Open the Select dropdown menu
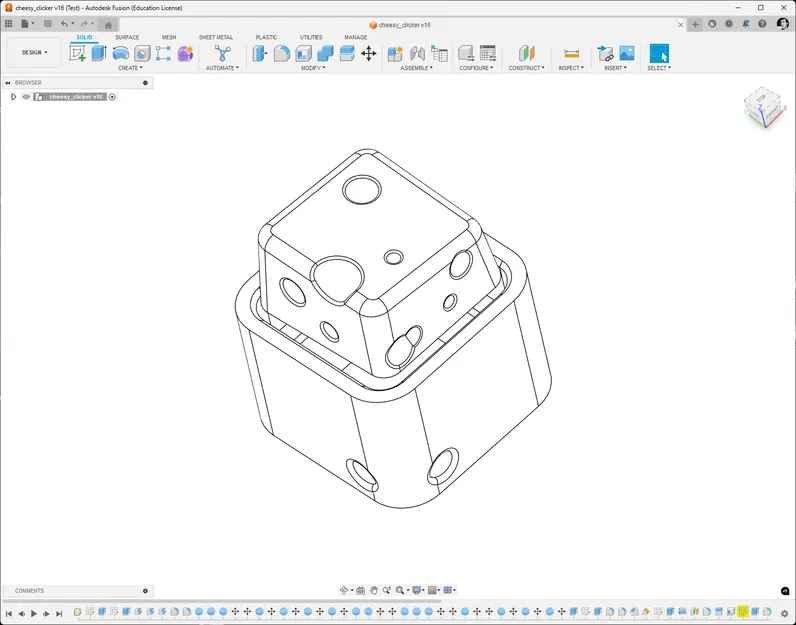Viewport: 796px width, 625px height. pyautogui.click(x=659, y=68)
